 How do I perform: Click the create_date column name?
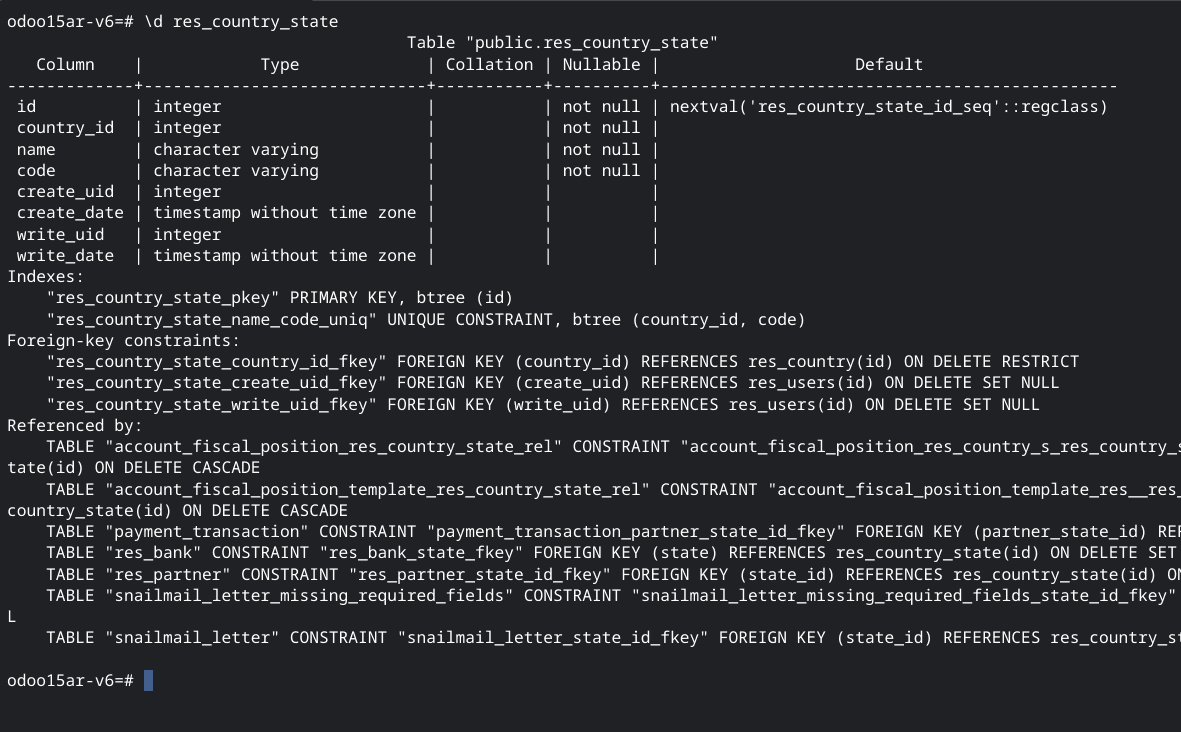[70, 213]
